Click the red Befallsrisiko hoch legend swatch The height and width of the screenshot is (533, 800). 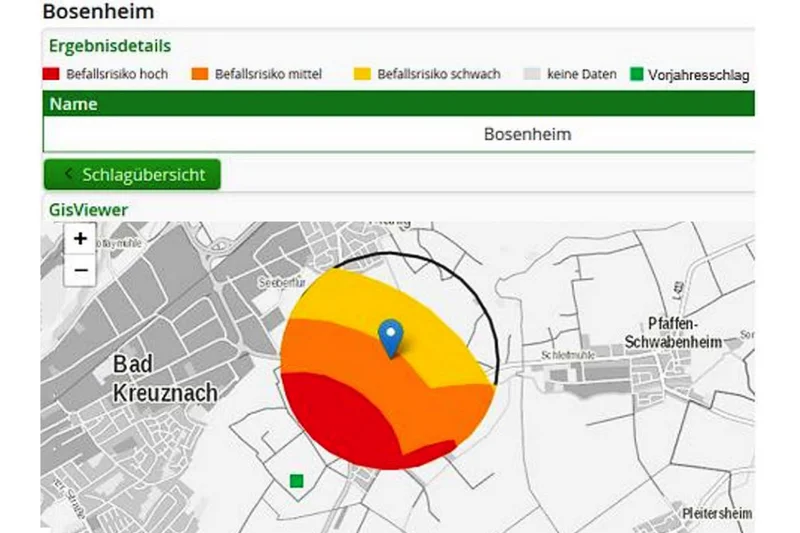[x=51, y=74]
